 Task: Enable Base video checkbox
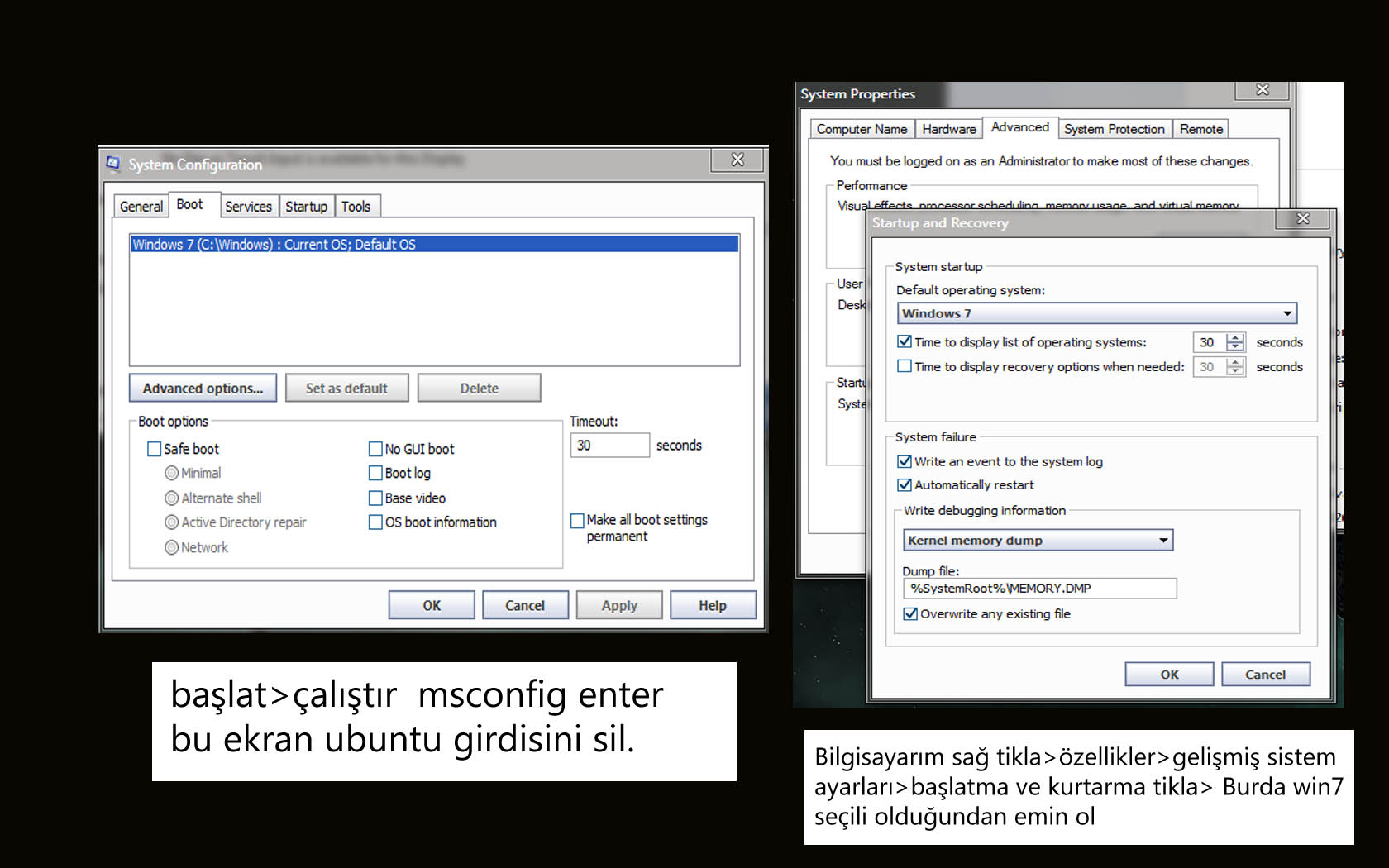point(375,498)
